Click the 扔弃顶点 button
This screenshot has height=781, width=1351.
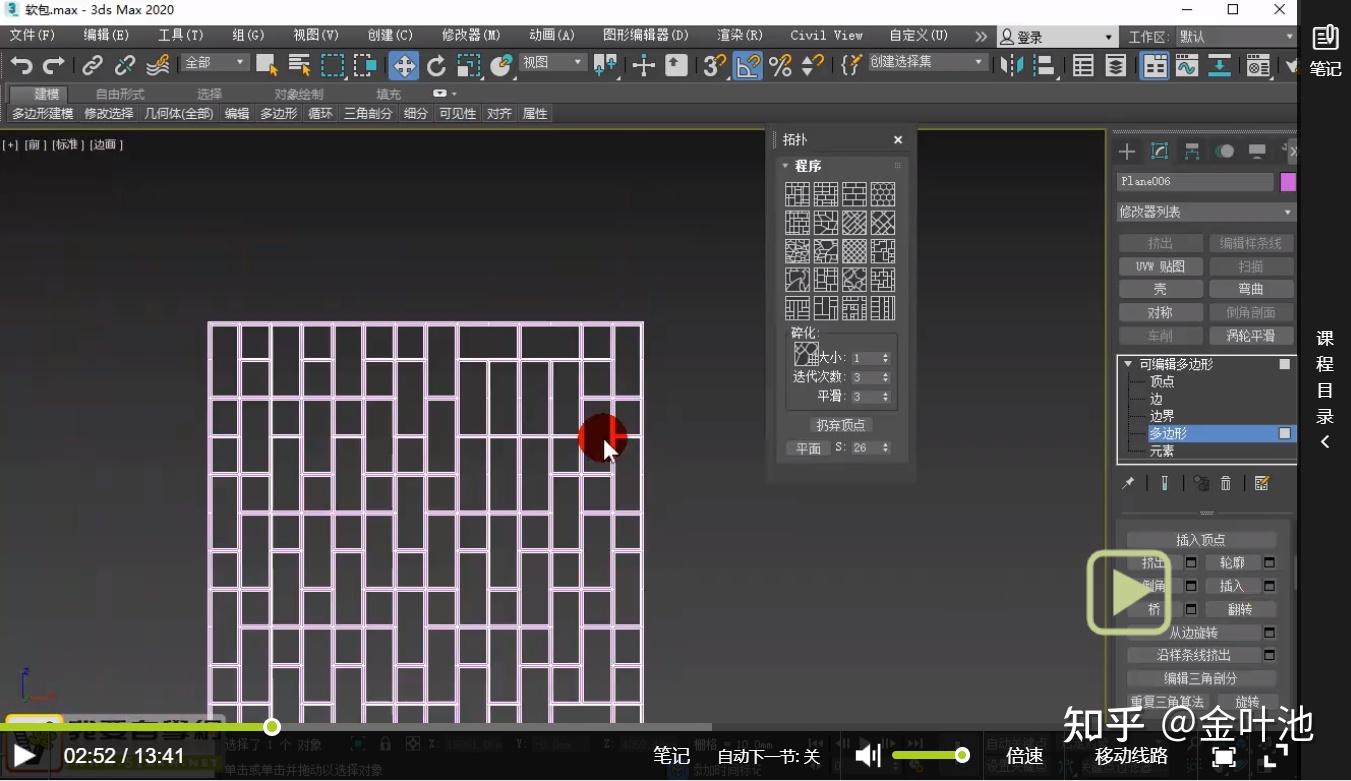(x=840, y=425)
